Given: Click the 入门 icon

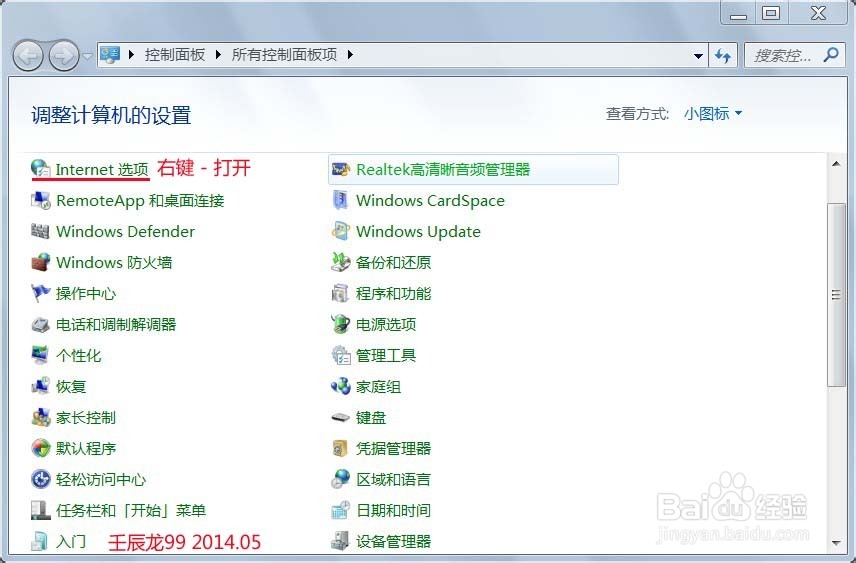Looking at the screenshot, I should pyautogui.click(x=40, y=541).
